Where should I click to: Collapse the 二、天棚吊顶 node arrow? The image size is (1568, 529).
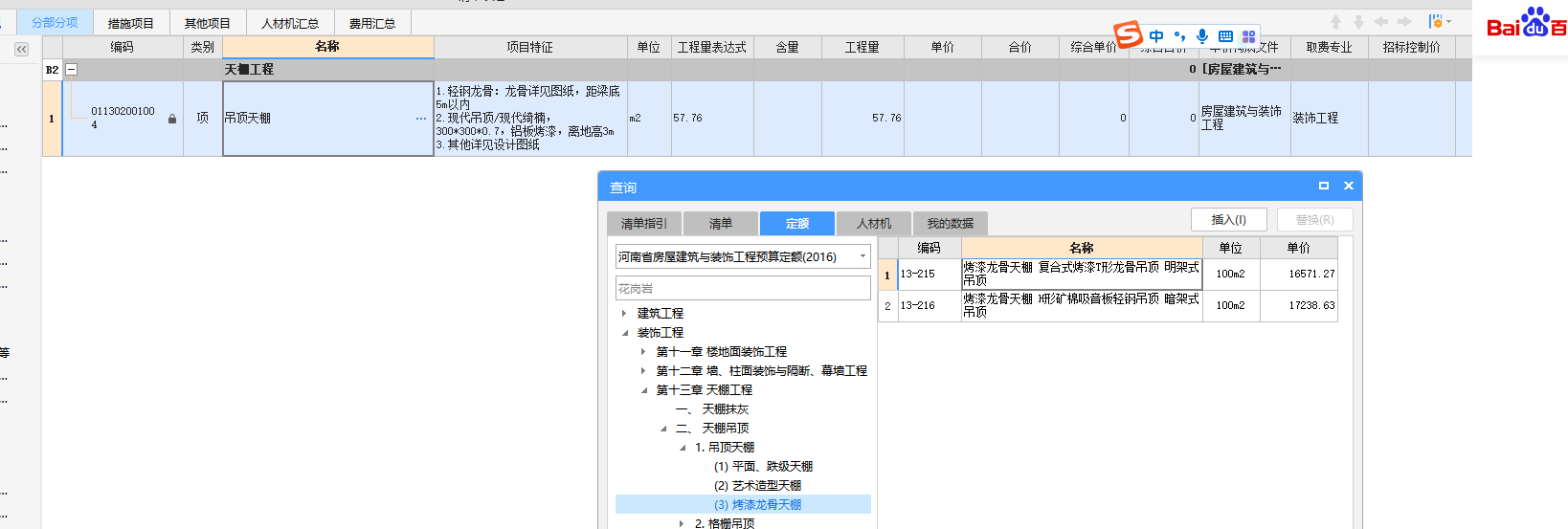pos(662,429)
